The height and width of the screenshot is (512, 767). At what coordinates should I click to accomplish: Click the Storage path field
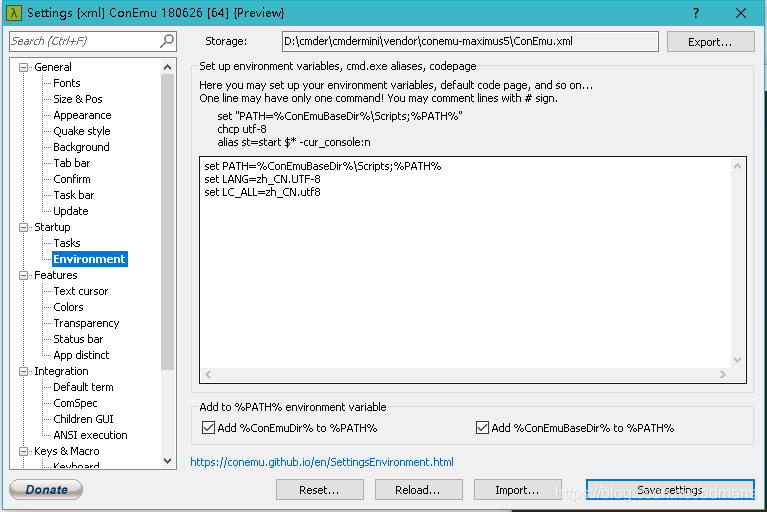pos(470,42)
